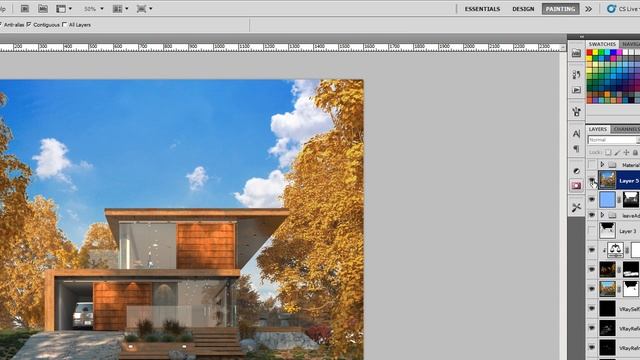Image resolution: width=640 pixels, height=360 pixels.
Task: Pick the cyan swatch in top row
Action: [x=607, y=52]
